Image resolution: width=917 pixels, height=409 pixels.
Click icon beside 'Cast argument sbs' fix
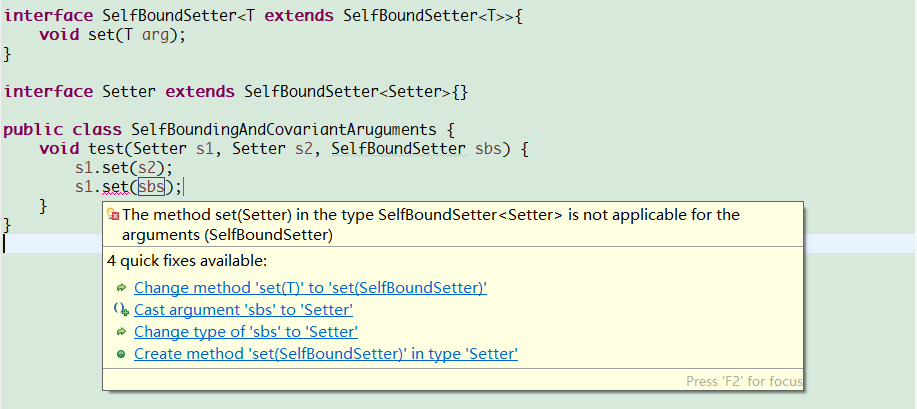(121, 310)
